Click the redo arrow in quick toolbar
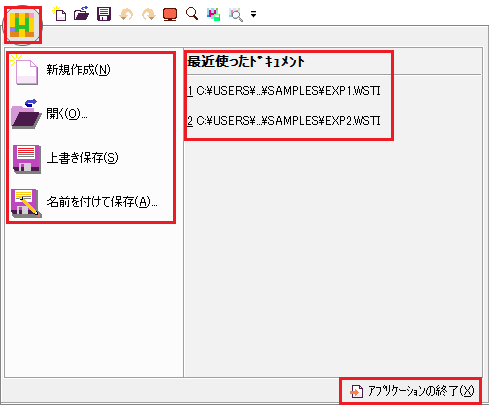 (x=148, y=14)
